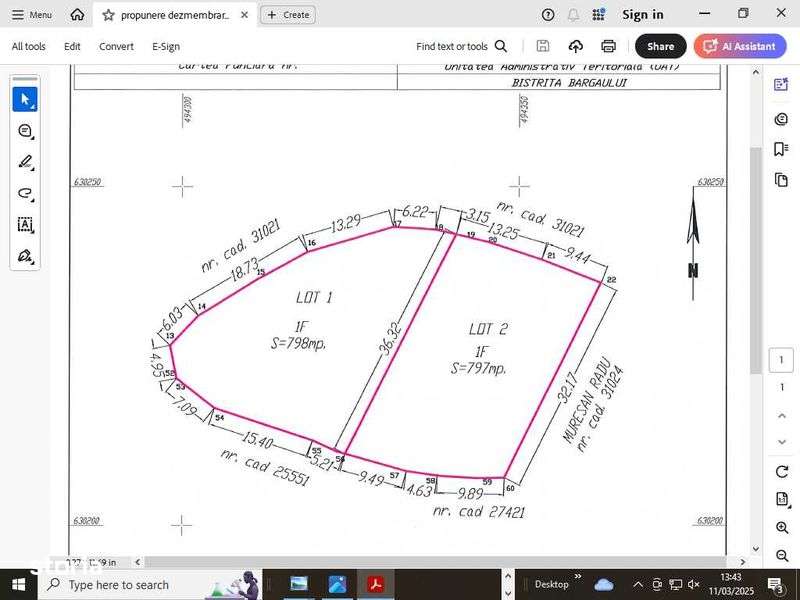Open the Windows Start menu
The image size is (800, 600).
tap(18, 584)
